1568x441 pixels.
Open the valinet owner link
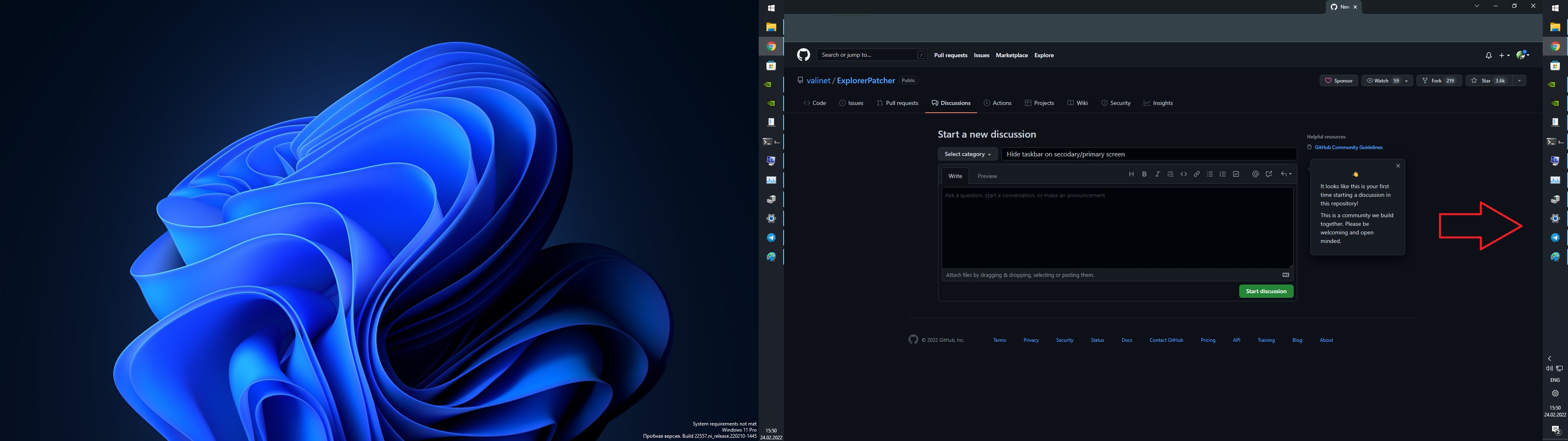[x=819, y=80]
